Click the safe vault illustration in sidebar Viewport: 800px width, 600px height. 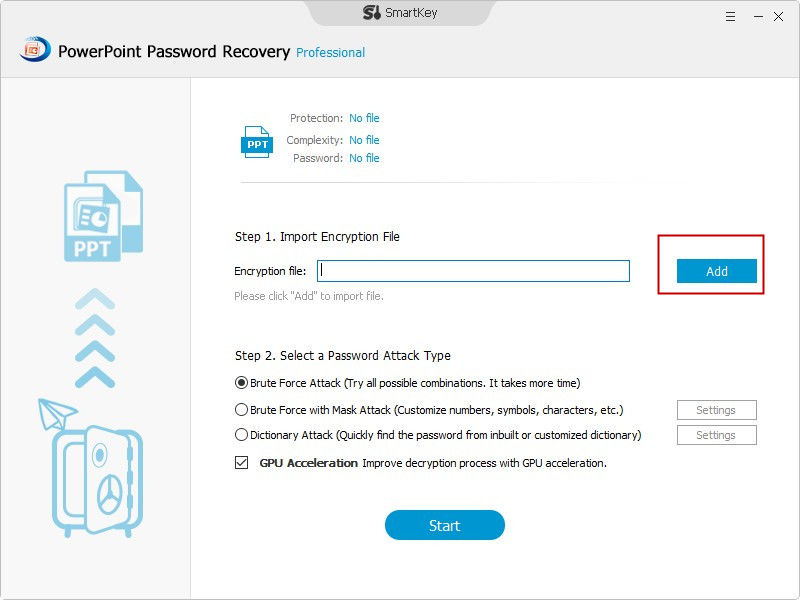(97, 481)
